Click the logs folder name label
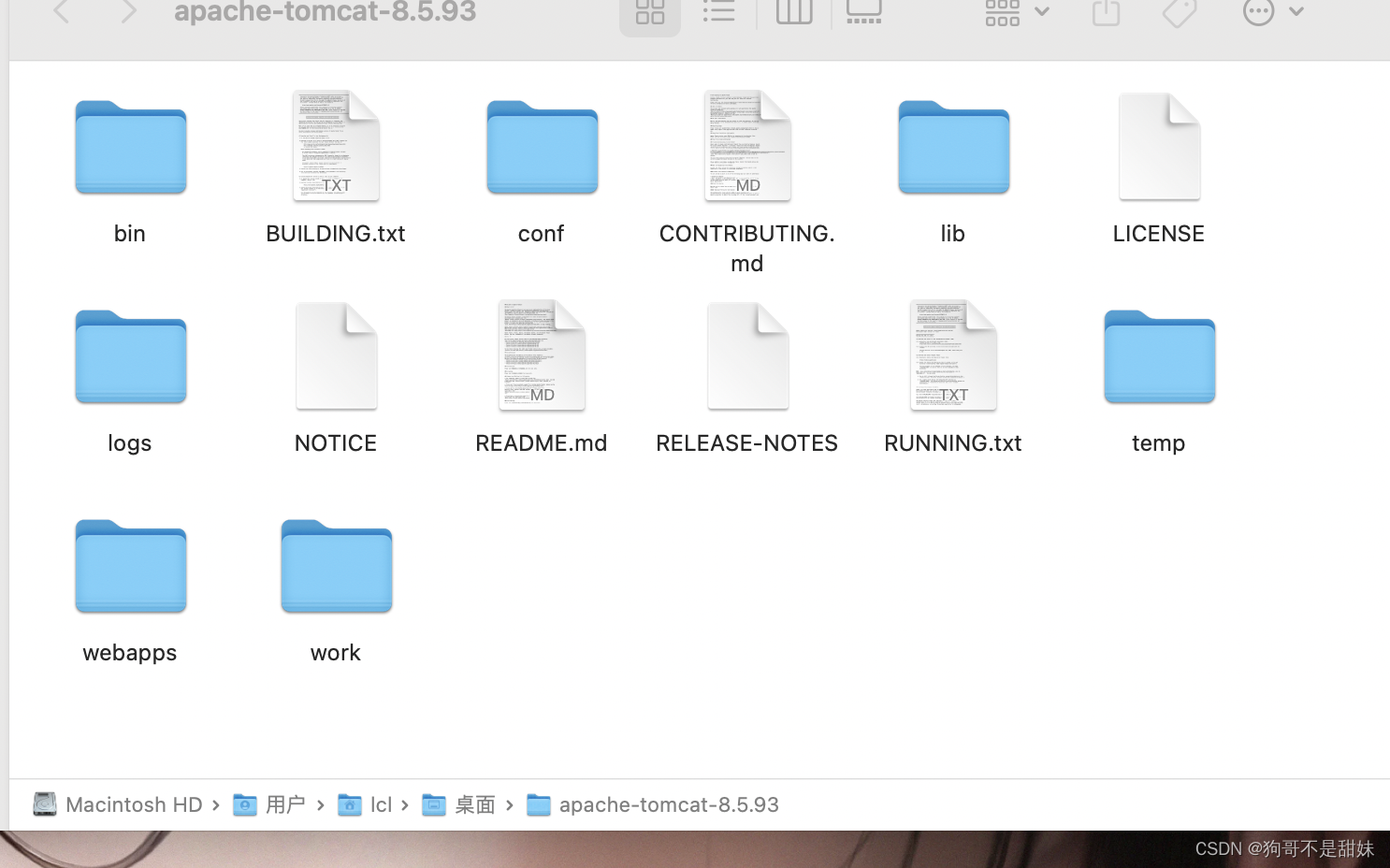This screenshot has height=868, width=1390. [x=130, y=443]
